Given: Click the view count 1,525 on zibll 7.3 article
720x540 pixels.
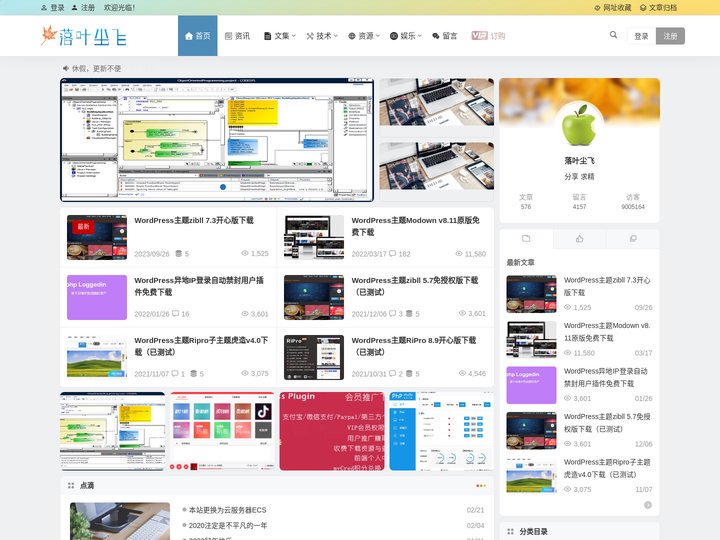Looking at the screenshot, I should tap(255, 253).
